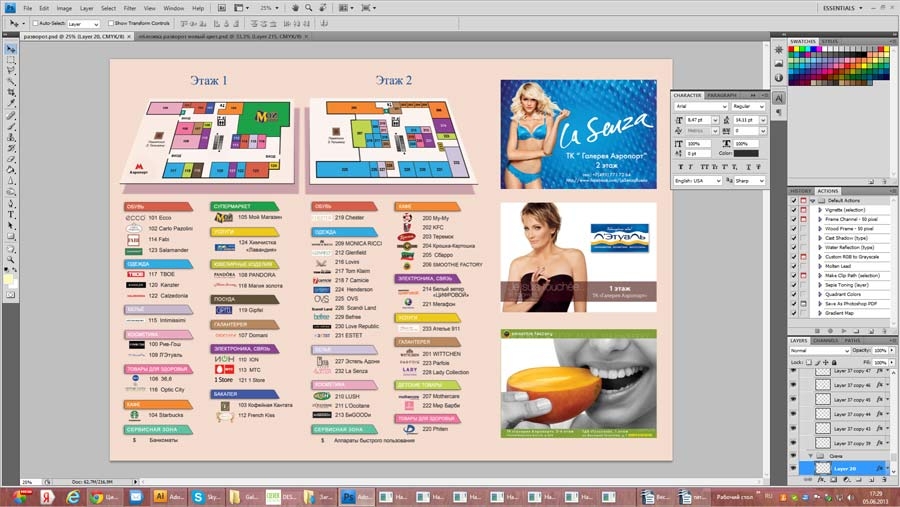
Task: Click the text color swatch in Character panel
Action: (746, 153)
